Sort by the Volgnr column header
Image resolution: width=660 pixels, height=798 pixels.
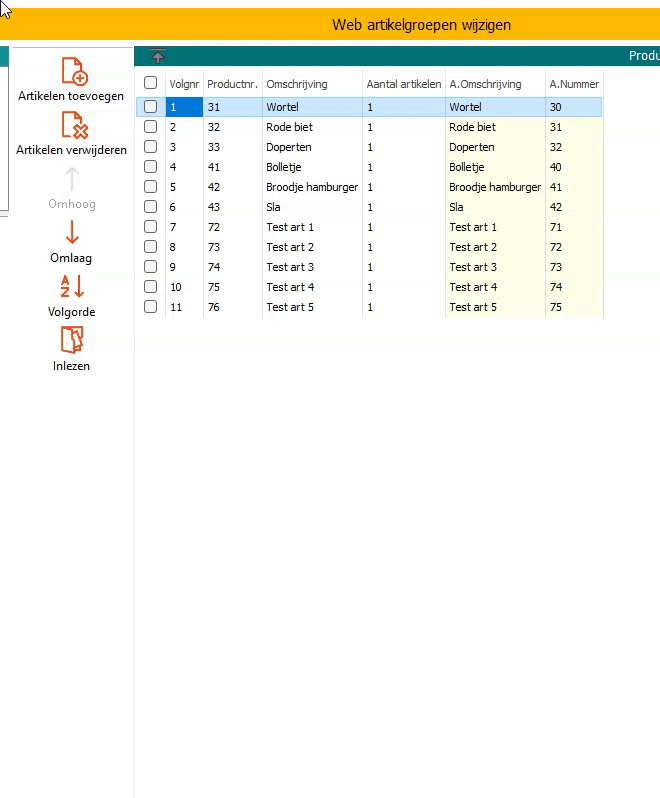184,84
